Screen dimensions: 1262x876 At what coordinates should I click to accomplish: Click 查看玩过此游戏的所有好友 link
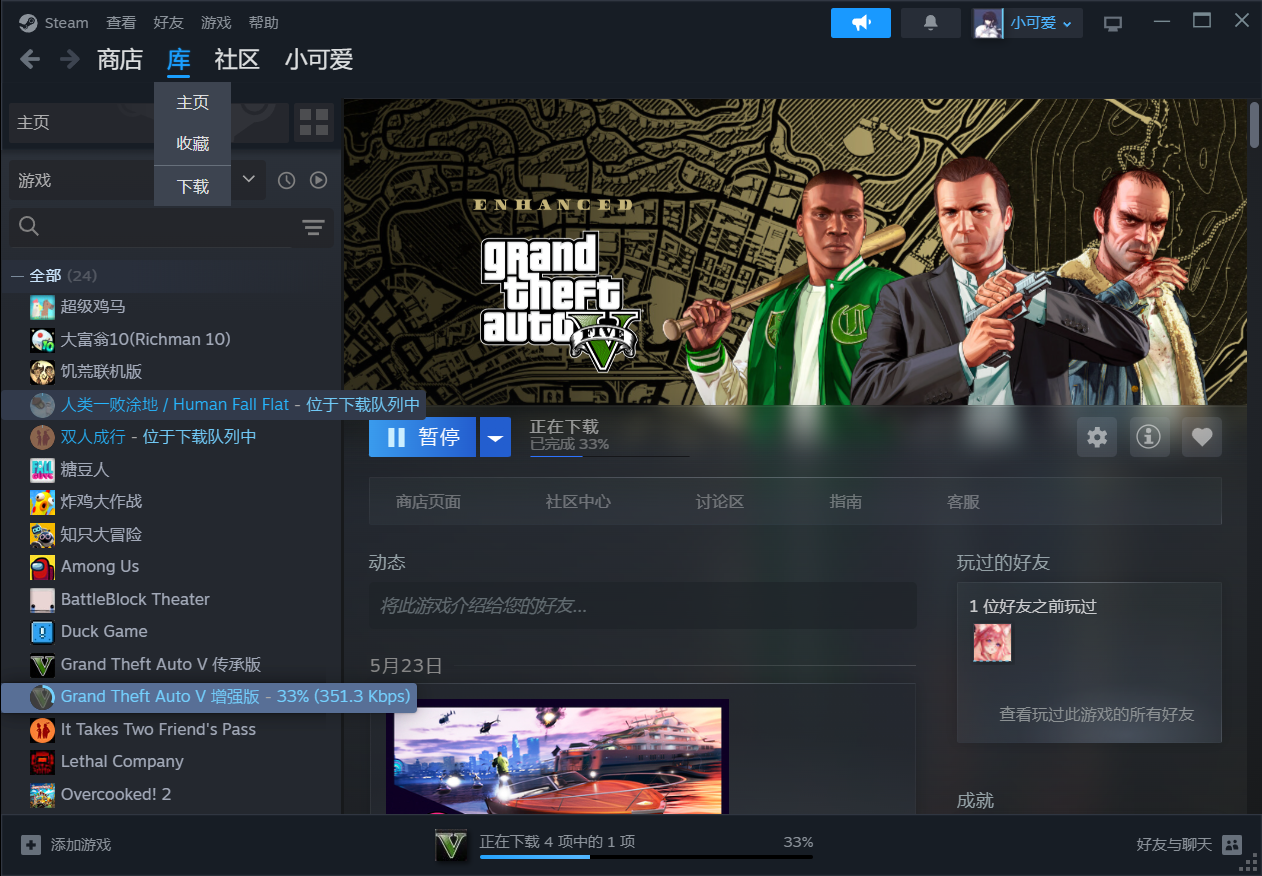pyautogui.click(x=1097, y=715)
